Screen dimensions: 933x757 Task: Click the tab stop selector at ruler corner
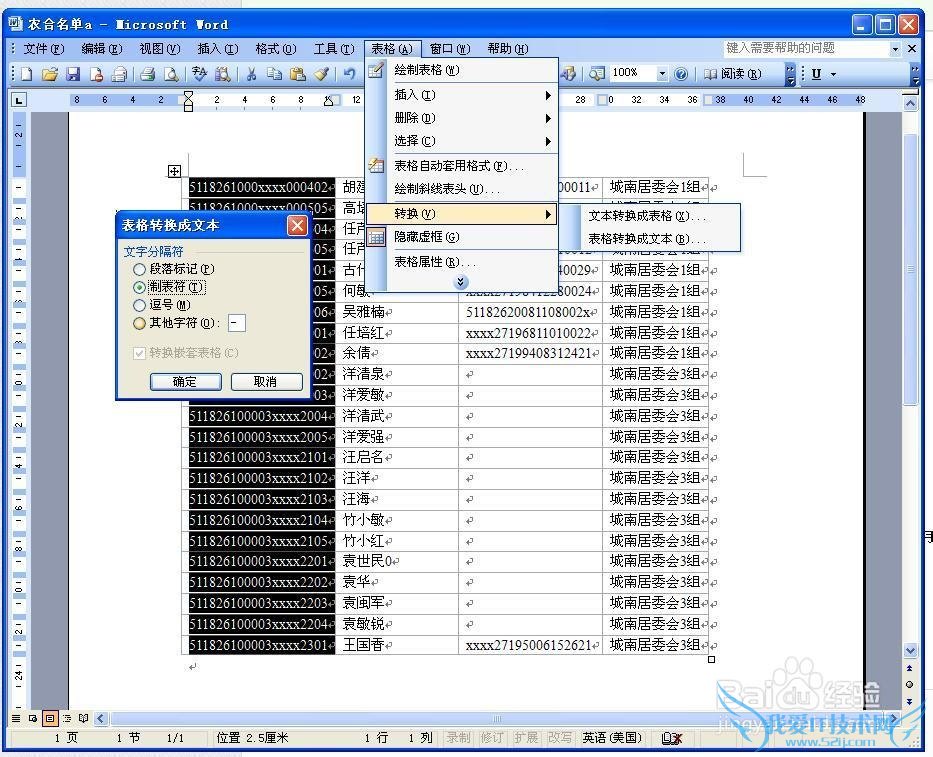pyautogui.click(x=19, y=100)
